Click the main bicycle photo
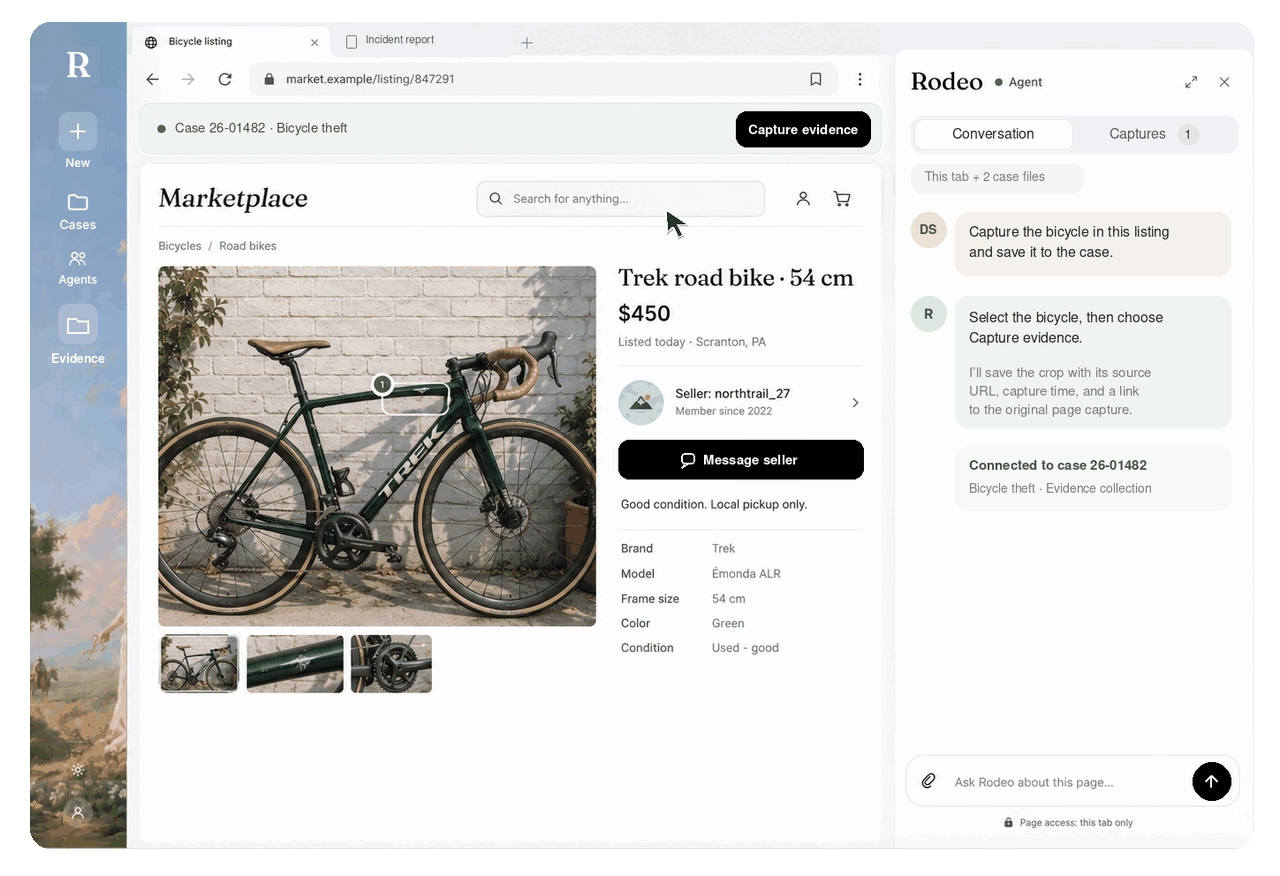Viewport: 1280px width, 876px height. tap(377, 446)
